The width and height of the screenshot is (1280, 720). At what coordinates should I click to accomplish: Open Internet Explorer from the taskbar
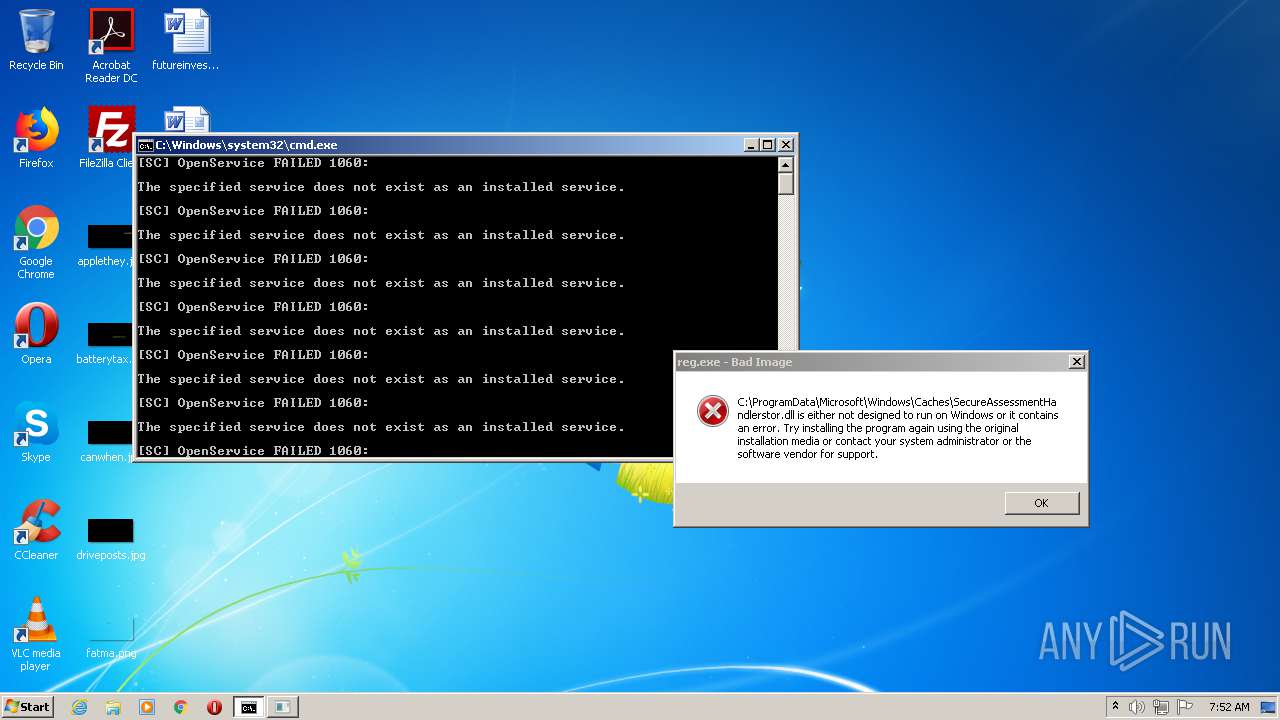[x=79, y=707]
